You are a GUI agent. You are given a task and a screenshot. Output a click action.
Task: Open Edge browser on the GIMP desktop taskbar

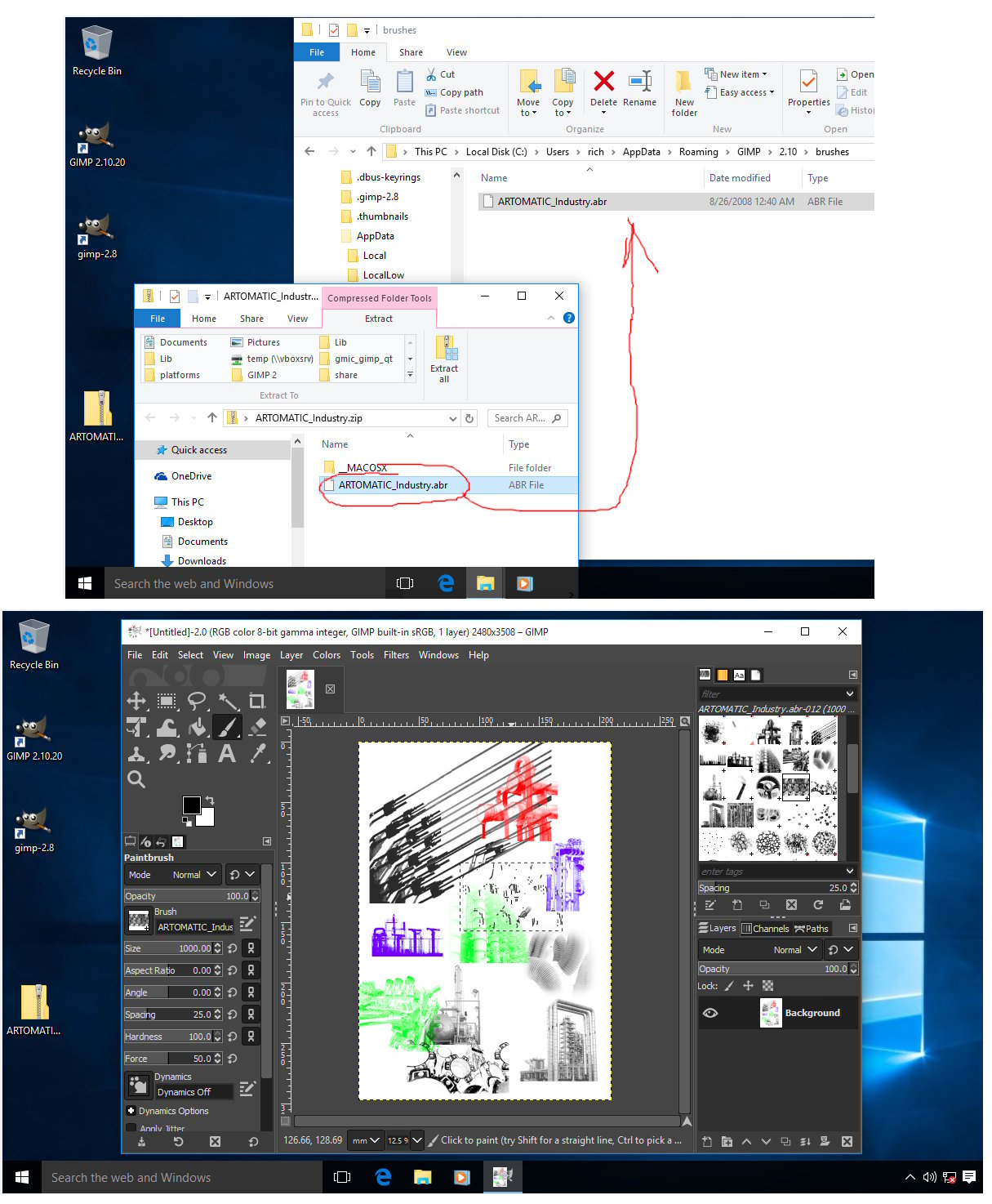pos(383,1177)
